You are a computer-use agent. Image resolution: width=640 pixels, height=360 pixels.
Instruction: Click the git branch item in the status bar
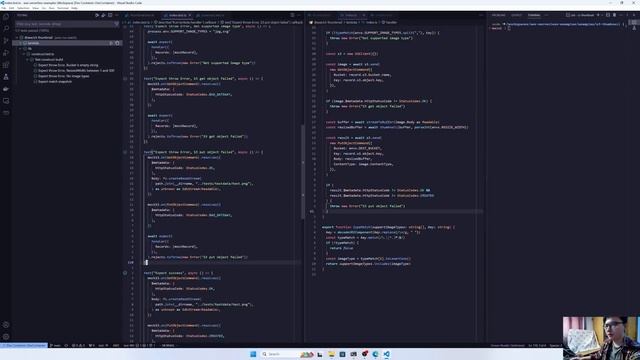click(55, 345)
